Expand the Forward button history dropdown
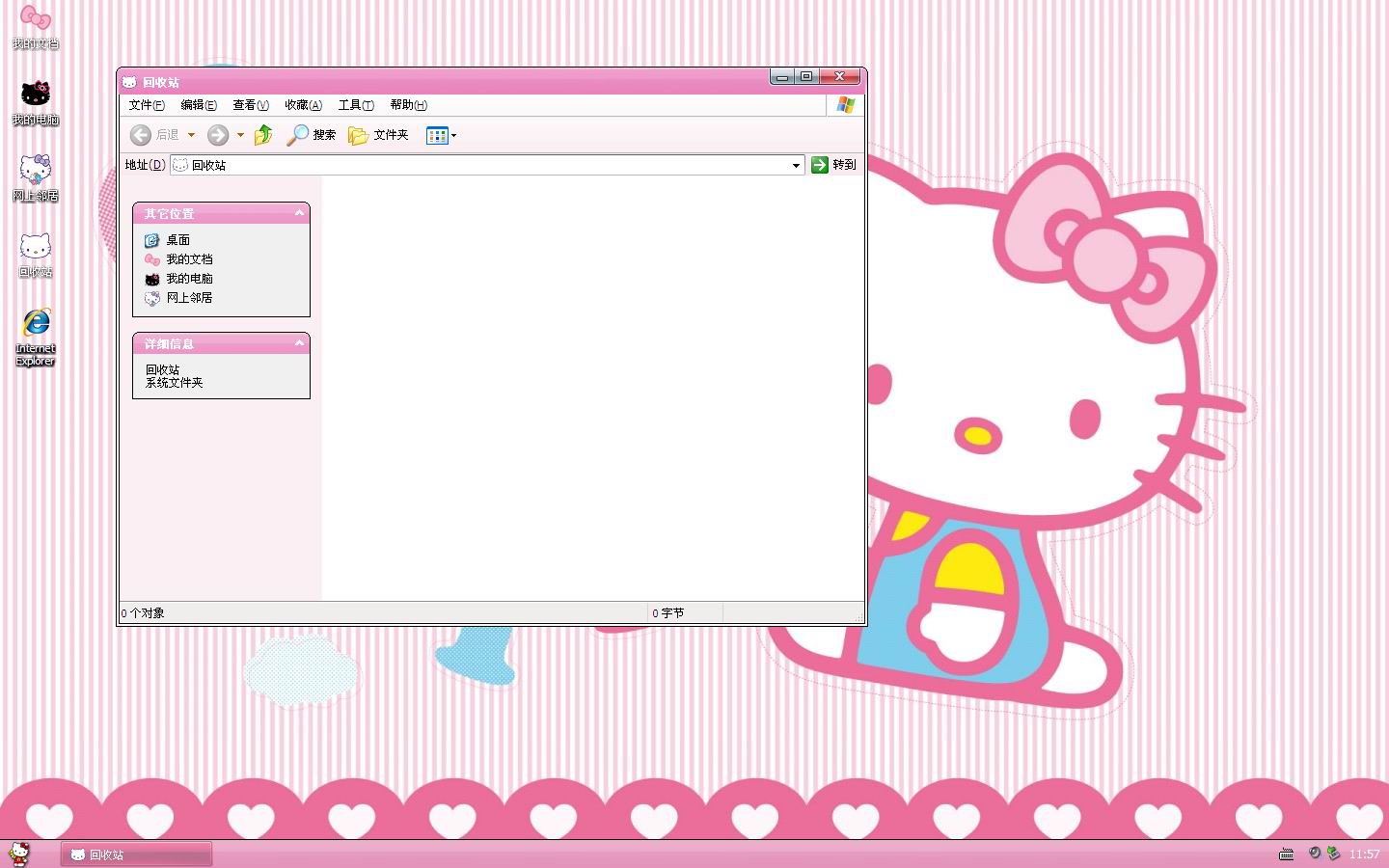 coord(240,135)
